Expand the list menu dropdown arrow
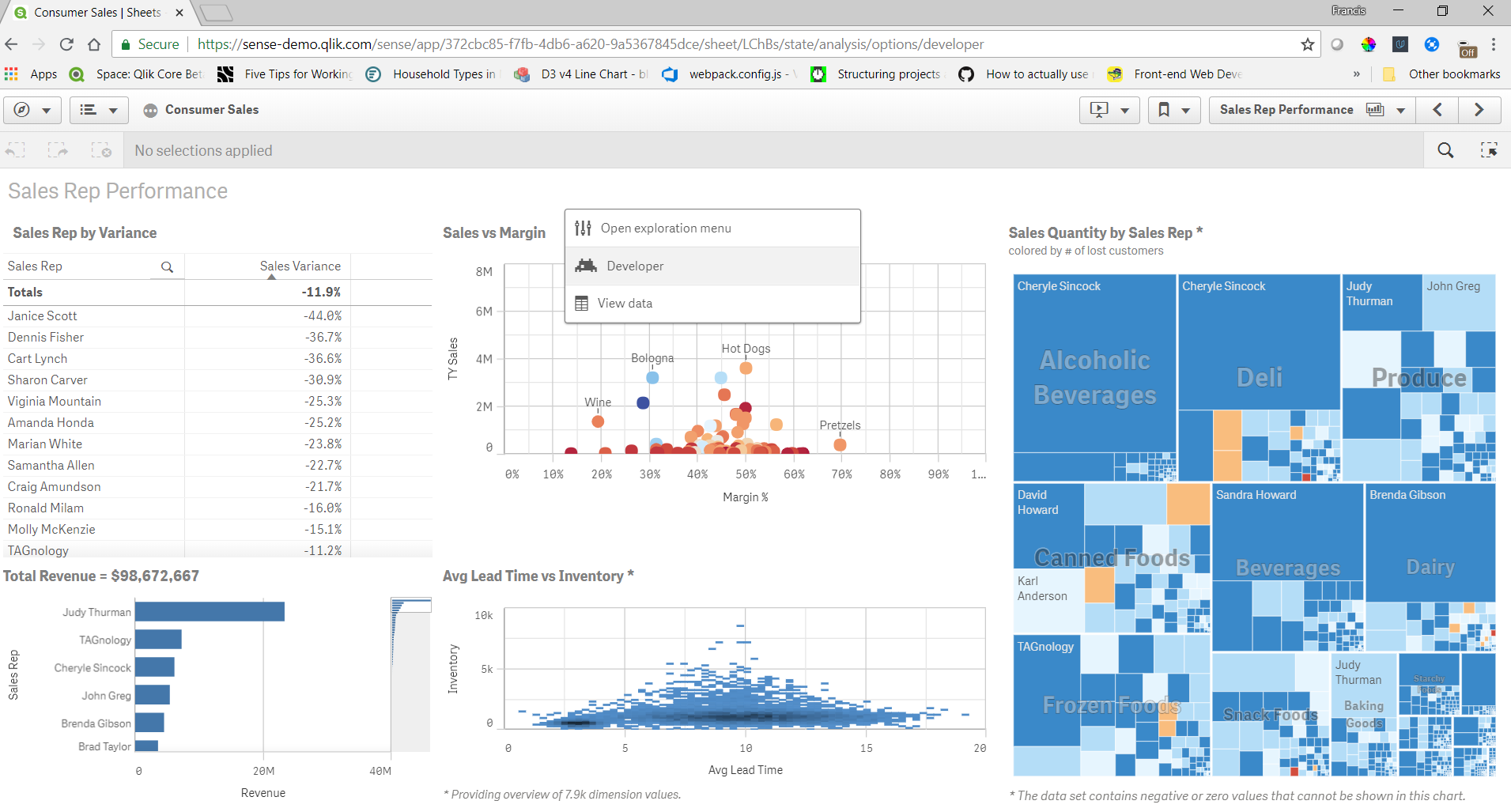Screen dimensions: 1511x812 click(113, 111)
